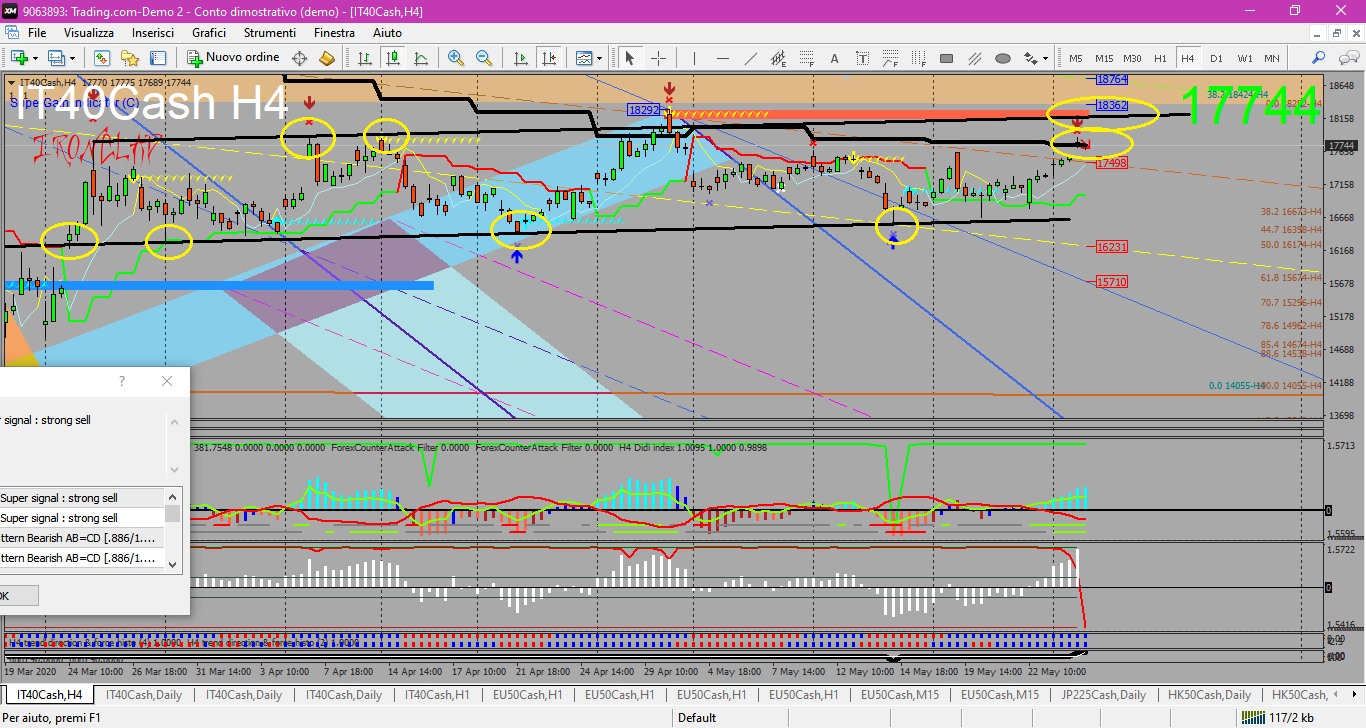Select the arrow cursor tool
The width and height of the screenshot is (1366, 728).
pyautogui.click(x=630, y=58)
